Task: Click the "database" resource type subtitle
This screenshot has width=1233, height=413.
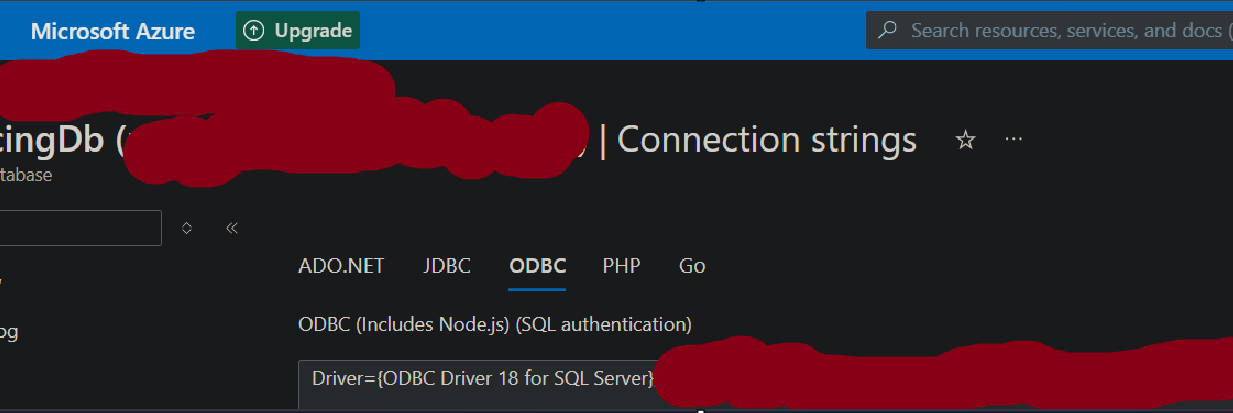Action: point(26,175)
